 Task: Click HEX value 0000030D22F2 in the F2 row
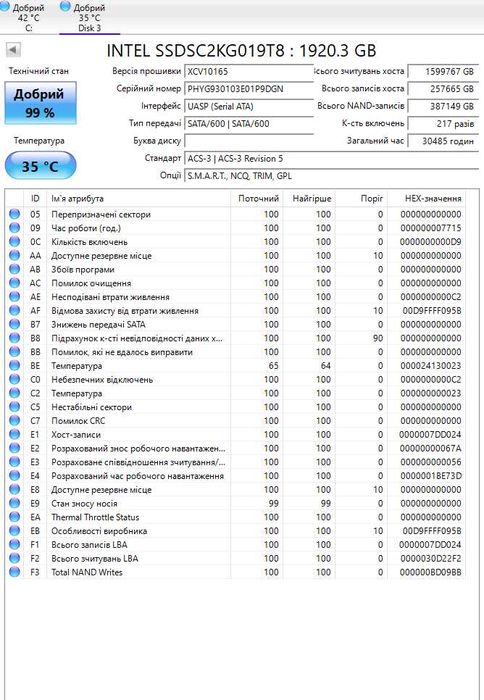pyautogui.click(x=430, y=558)
